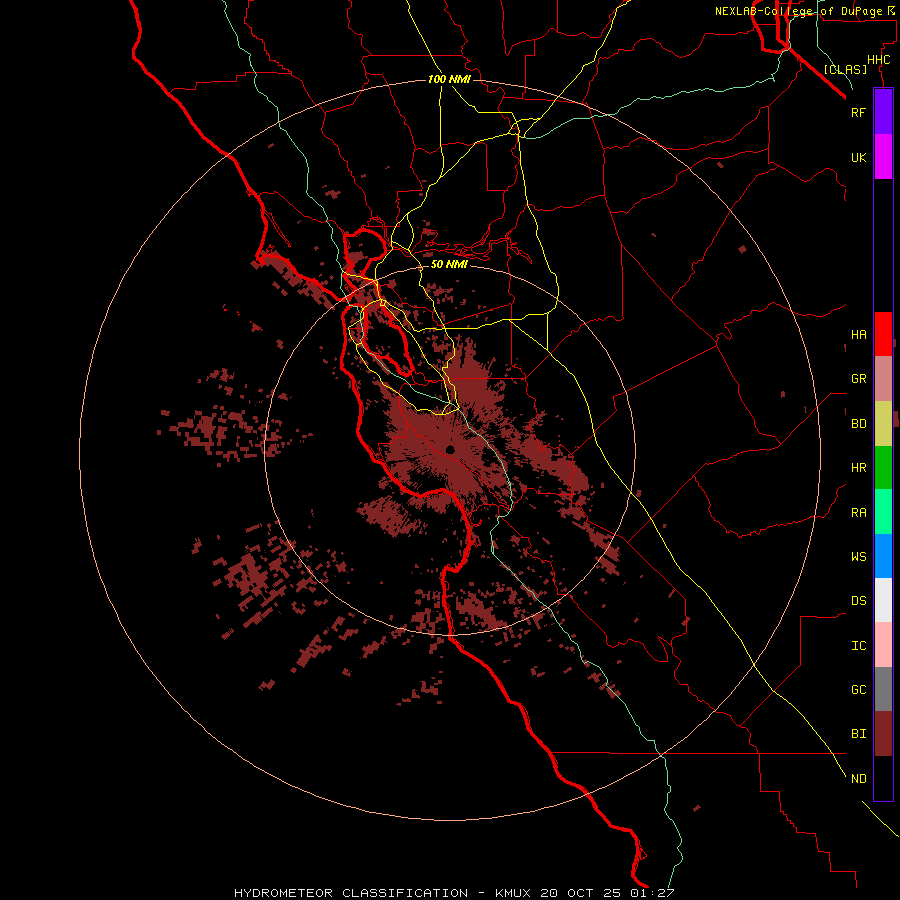
Task: Click the BD yellow legend swatch
Action: coord(883,424)
